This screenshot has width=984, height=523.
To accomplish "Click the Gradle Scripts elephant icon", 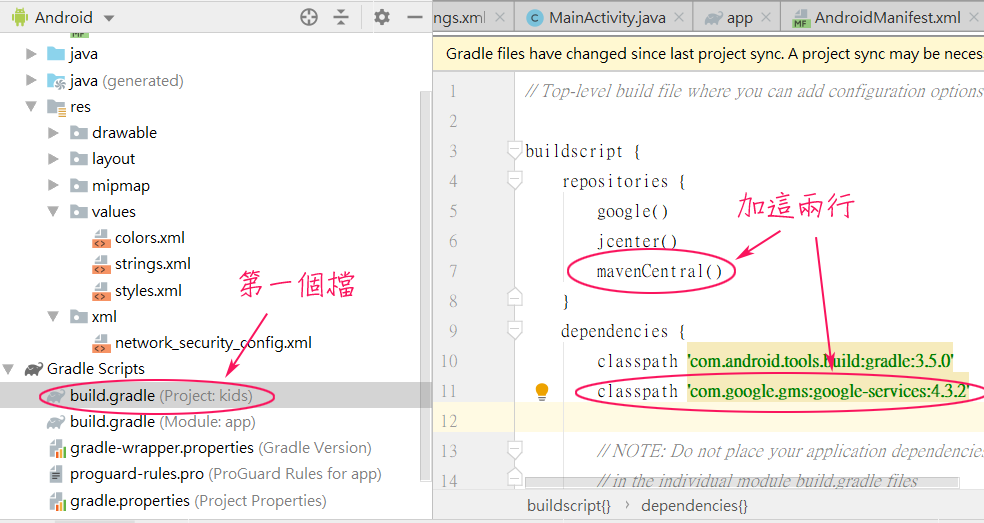I will [x=34, y=369].
